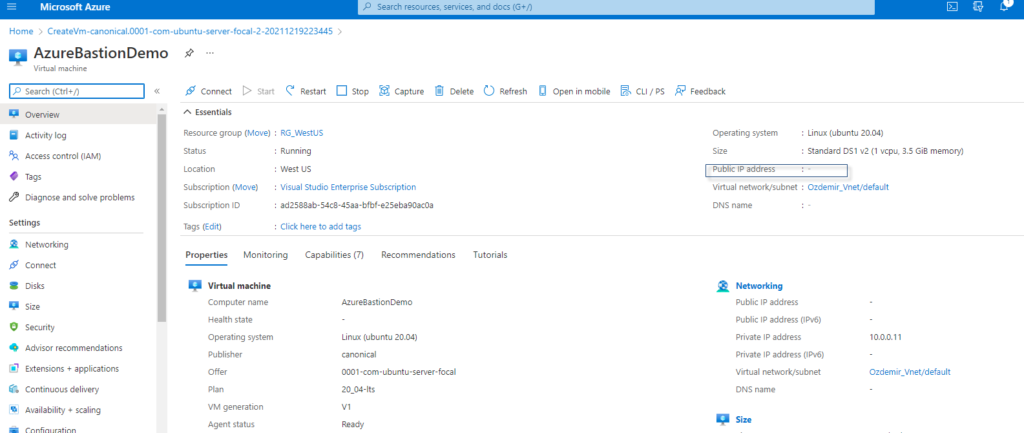Screen dimensions: 1024x433
Task: Open the hamburger portal menu
Action: pyautogui.click(x=11, y=7)
